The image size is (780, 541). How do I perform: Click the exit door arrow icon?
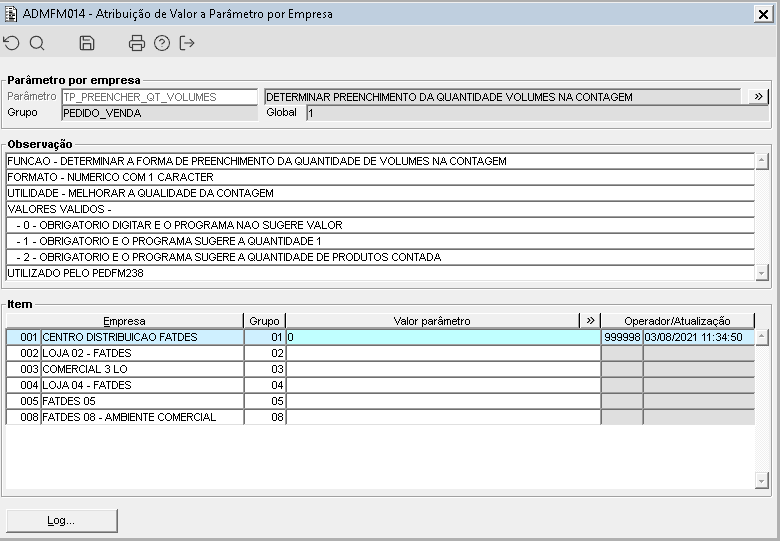[187, 43]
